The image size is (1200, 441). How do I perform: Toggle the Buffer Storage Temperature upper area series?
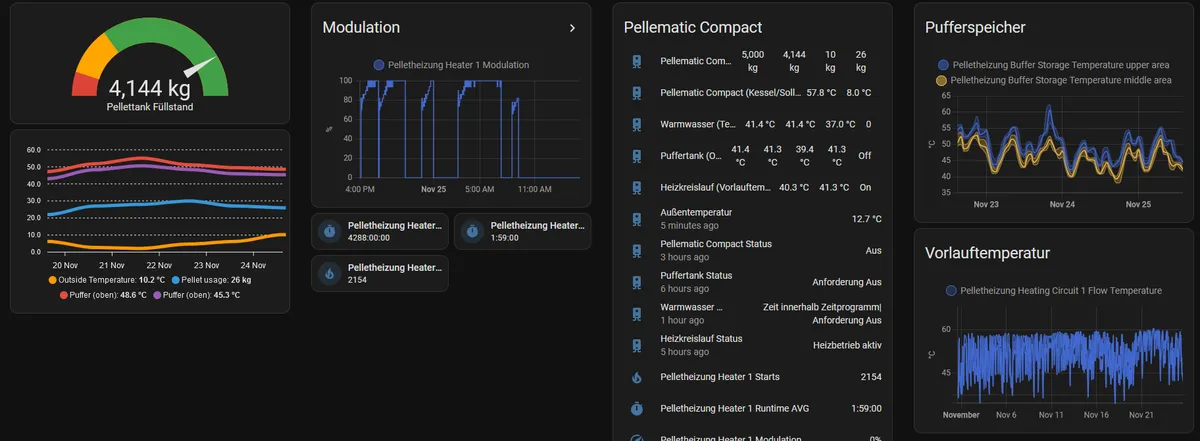1053,64
